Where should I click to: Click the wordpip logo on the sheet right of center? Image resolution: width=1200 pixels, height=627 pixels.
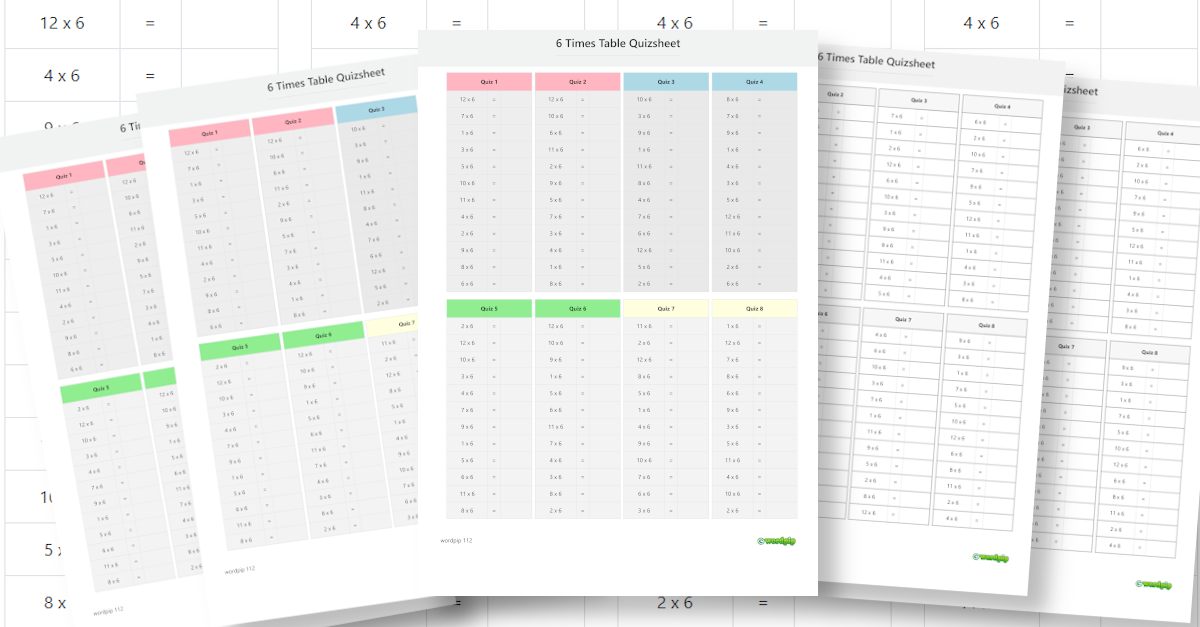(x=989, y=558)
